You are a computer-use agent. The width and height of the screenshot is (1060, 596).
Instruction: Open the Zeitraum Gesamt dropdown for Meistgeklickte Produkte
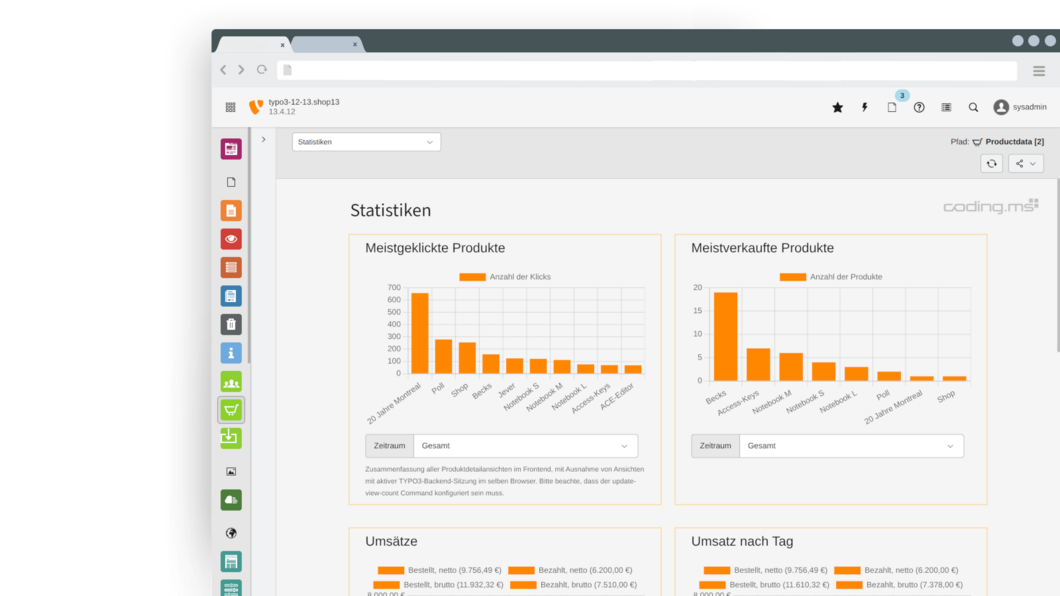coord(525,446)
